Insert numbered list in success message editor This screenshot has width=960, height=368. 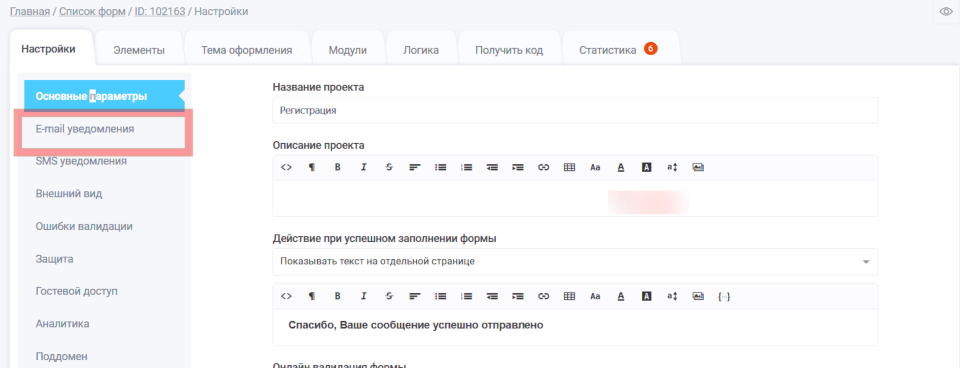[x=467, y=296]
